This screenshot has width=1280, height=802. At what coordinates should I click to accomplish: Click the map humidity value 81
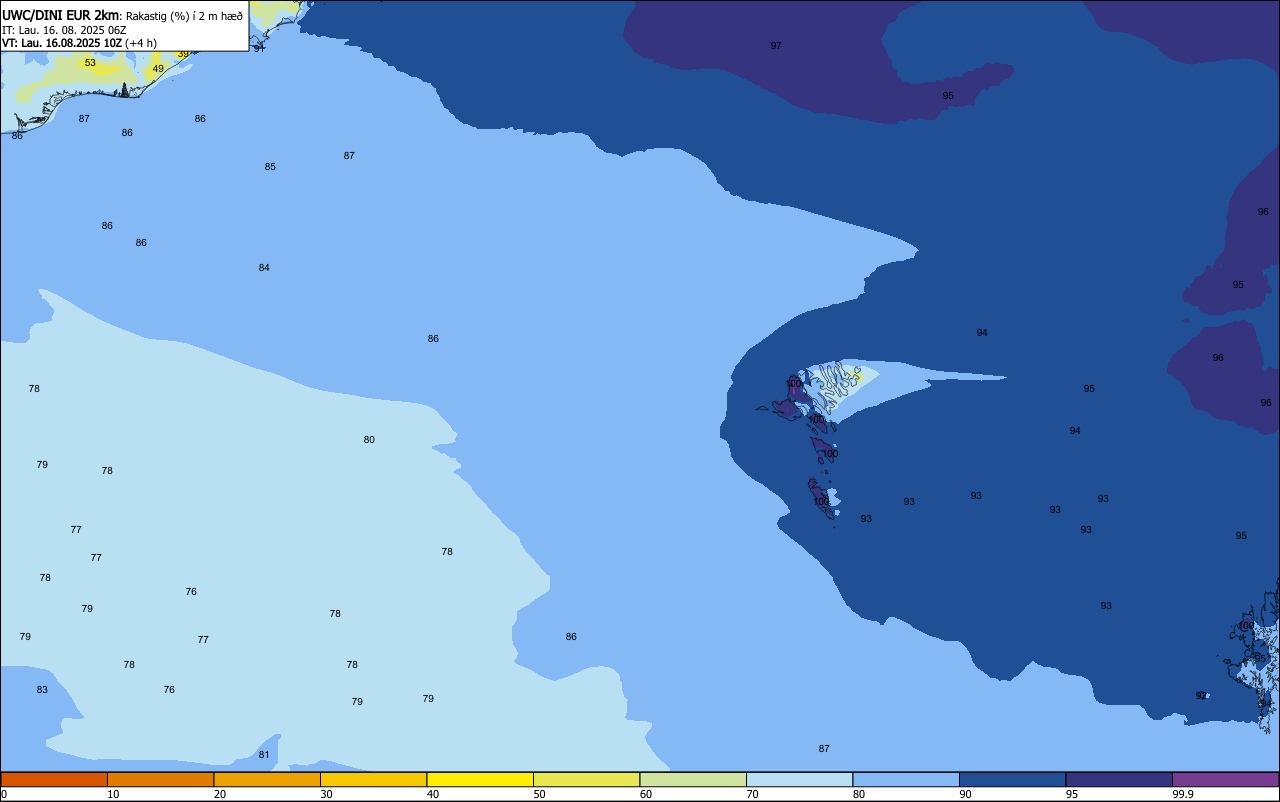264,755
